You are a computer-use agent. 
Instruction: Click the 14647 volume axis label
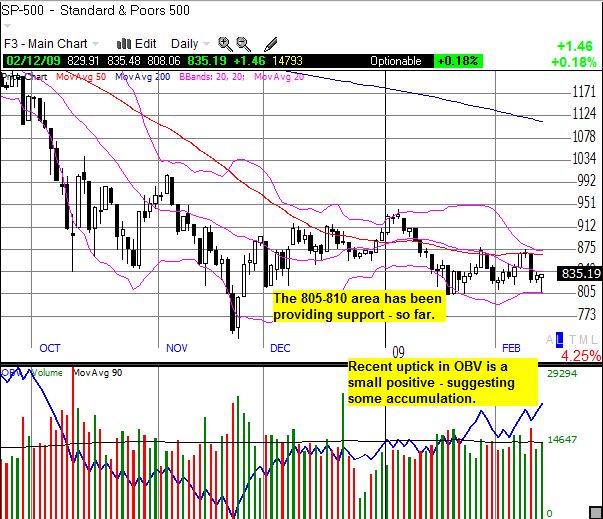[562, 439]
